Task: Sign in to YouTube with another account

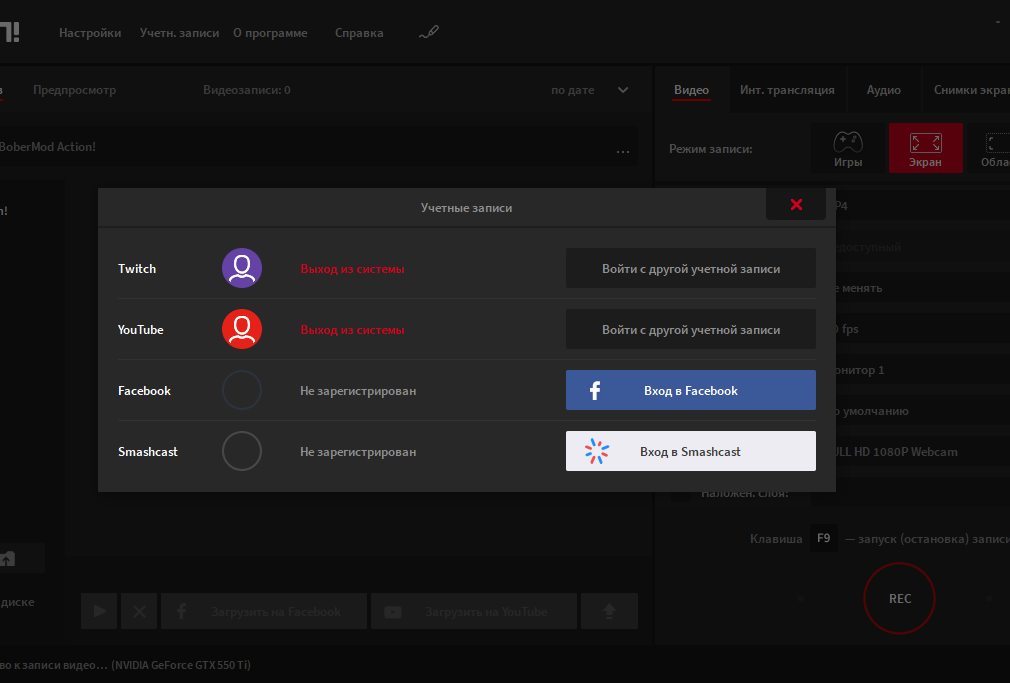Action: (x=691, y=329)
